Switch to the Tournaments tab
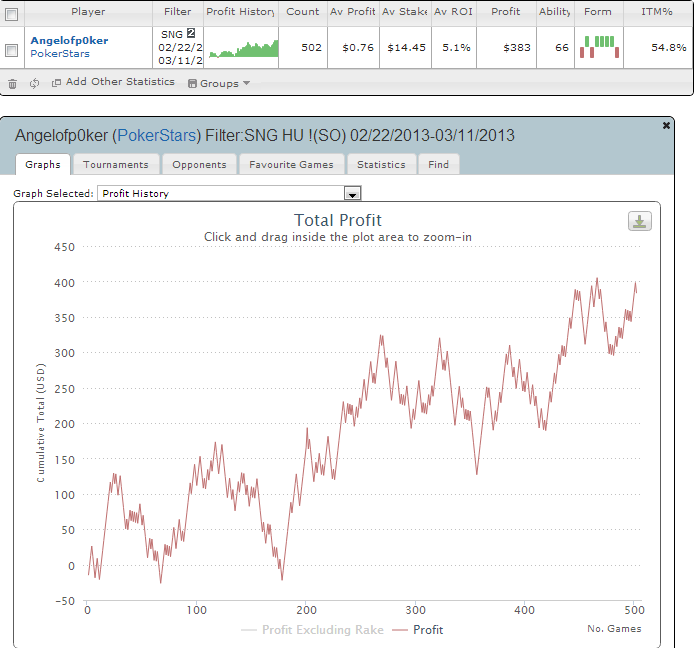The image size is (695, 648). click(x=115, y=164)
